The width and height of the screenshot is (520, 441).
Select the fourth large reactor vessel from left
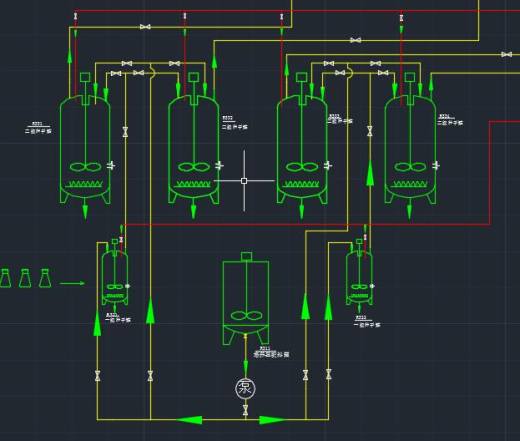coord(410,149)
